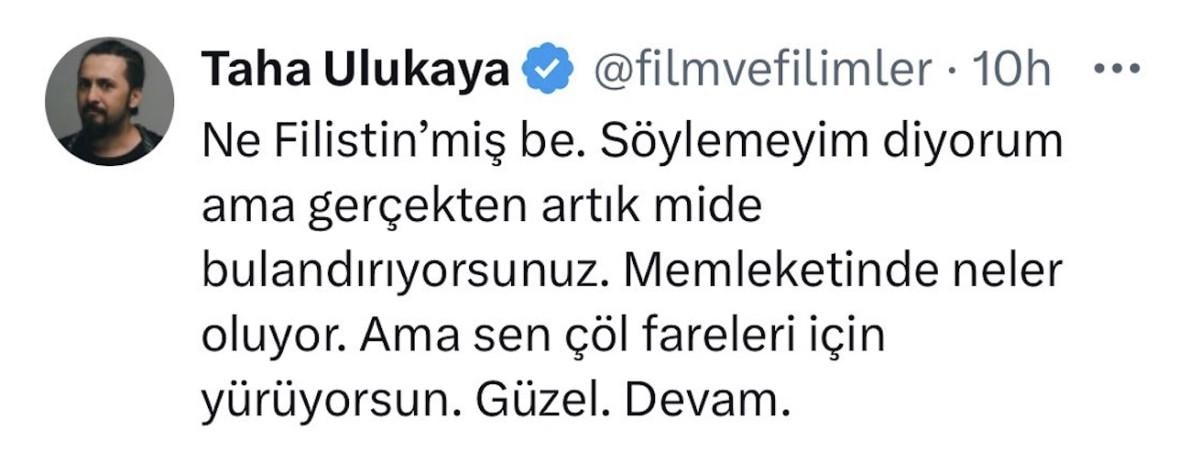The image size is (1200, 464).
Task: Open the Taha Ulukaya display name
Action: pyautogui.click(x=358, y=71)
